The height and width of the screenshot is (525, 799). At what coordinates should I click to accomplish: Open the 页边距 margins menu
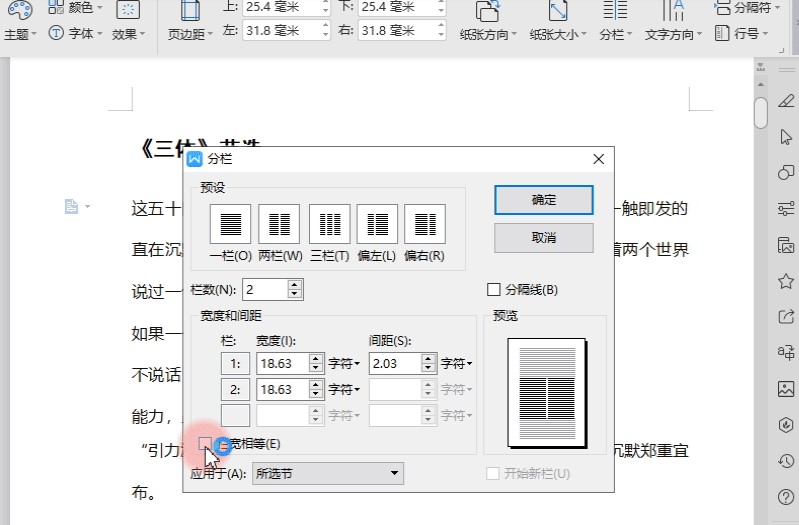coord(190,20)
